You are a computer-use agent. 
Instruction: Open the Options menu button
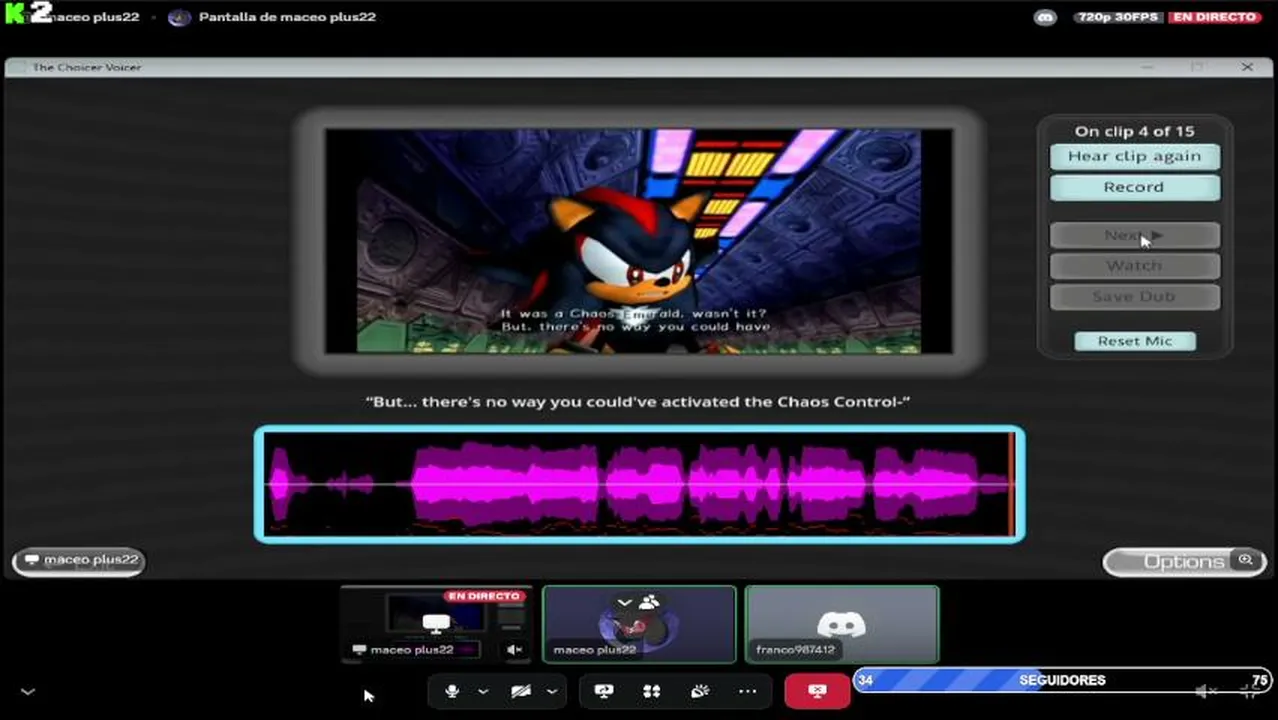point(1184,562)
